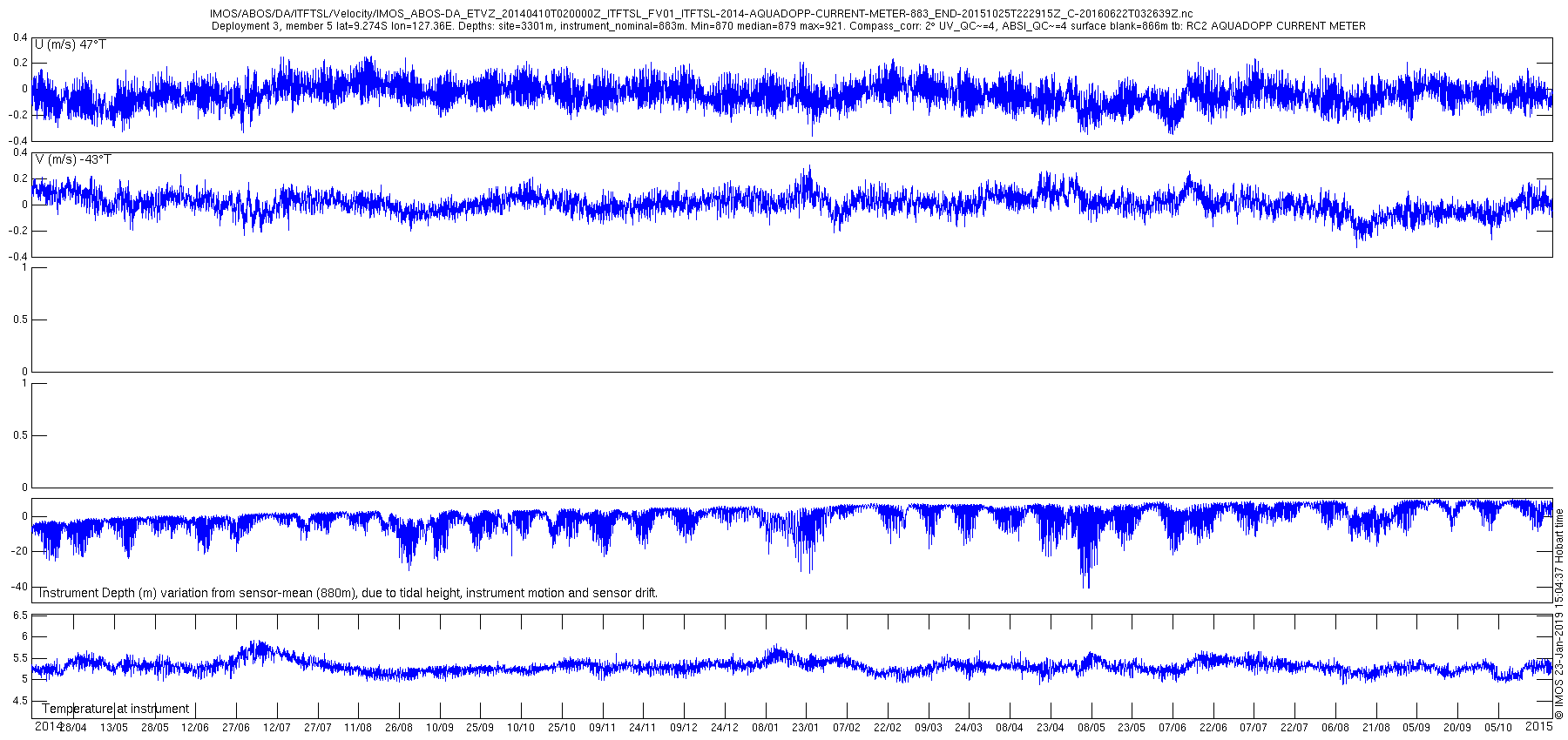
Task: Click the '2015' year label on the time axis
Action: pos(1539,726)
